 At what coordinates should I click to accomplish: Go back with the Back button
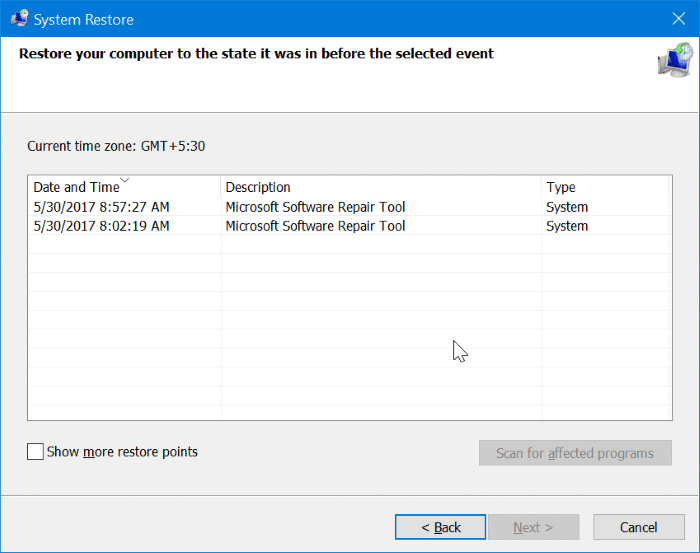click(x=440, y=527)
